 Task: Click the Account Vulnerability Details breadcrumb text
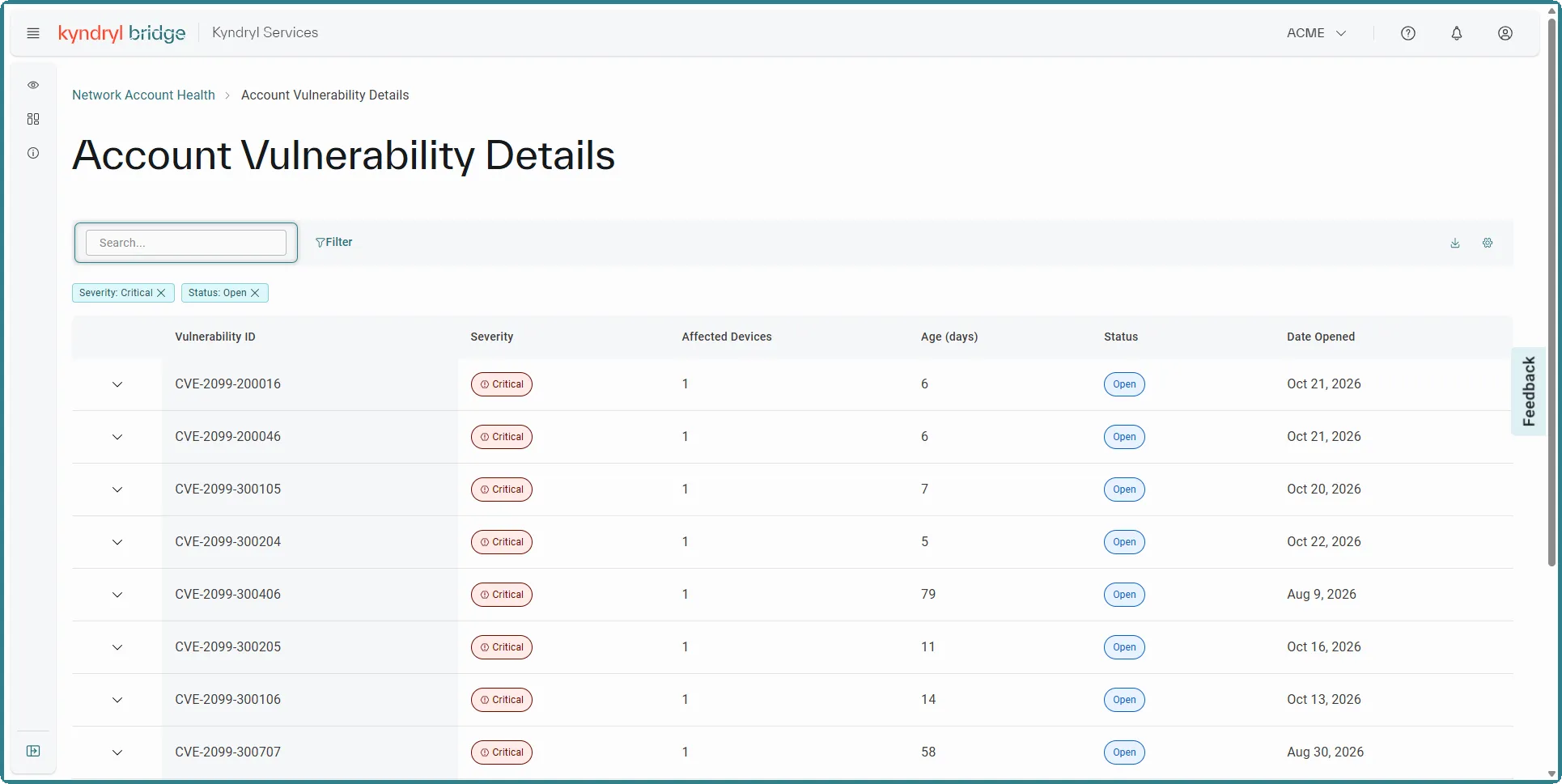pos(325,95)
